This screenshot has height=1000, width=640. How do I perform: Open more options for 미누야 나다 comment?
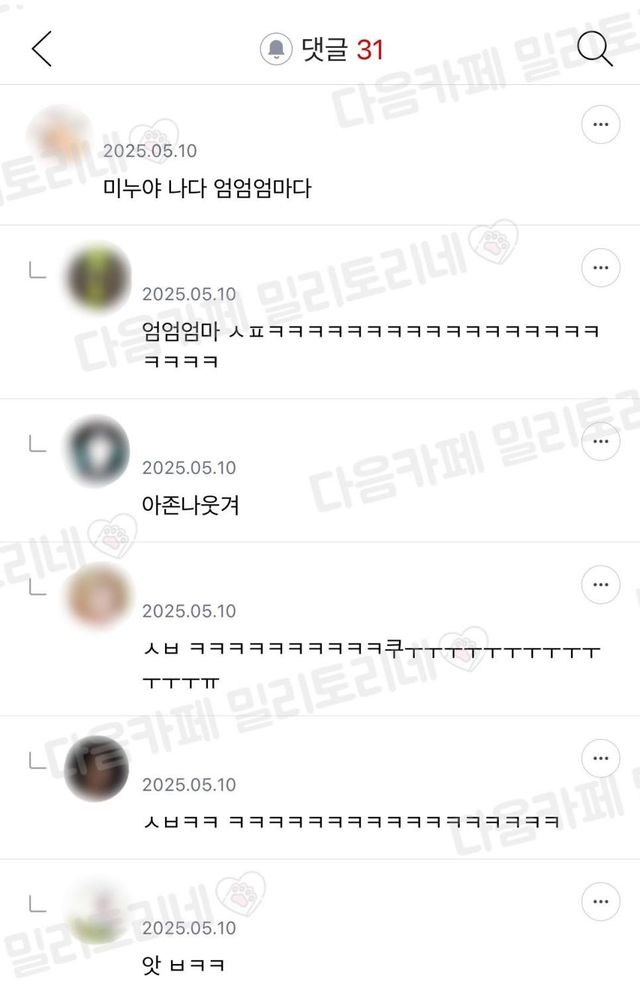click(600, 124)
